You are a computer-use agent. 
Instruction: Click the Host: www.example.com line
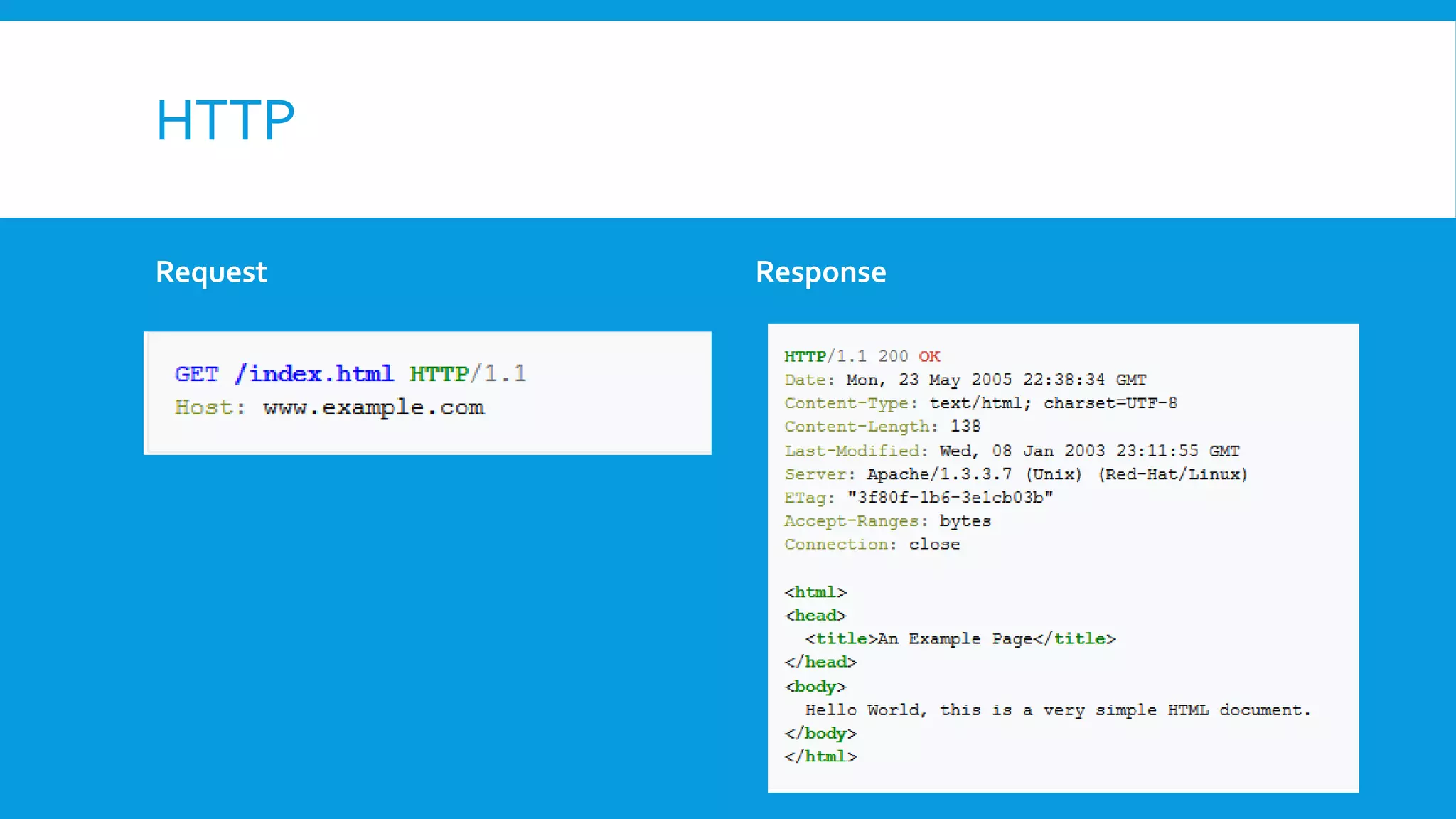(x=330, y=407)
